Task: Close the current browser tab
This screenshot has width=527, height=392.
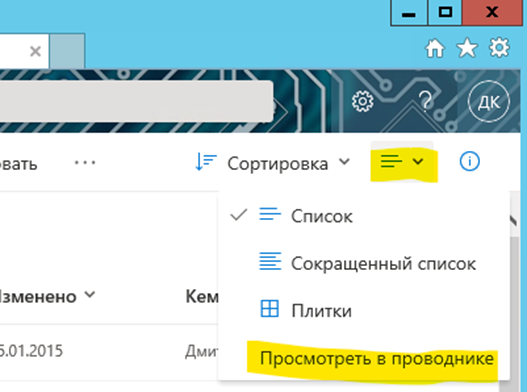Action: pos(35,51)
